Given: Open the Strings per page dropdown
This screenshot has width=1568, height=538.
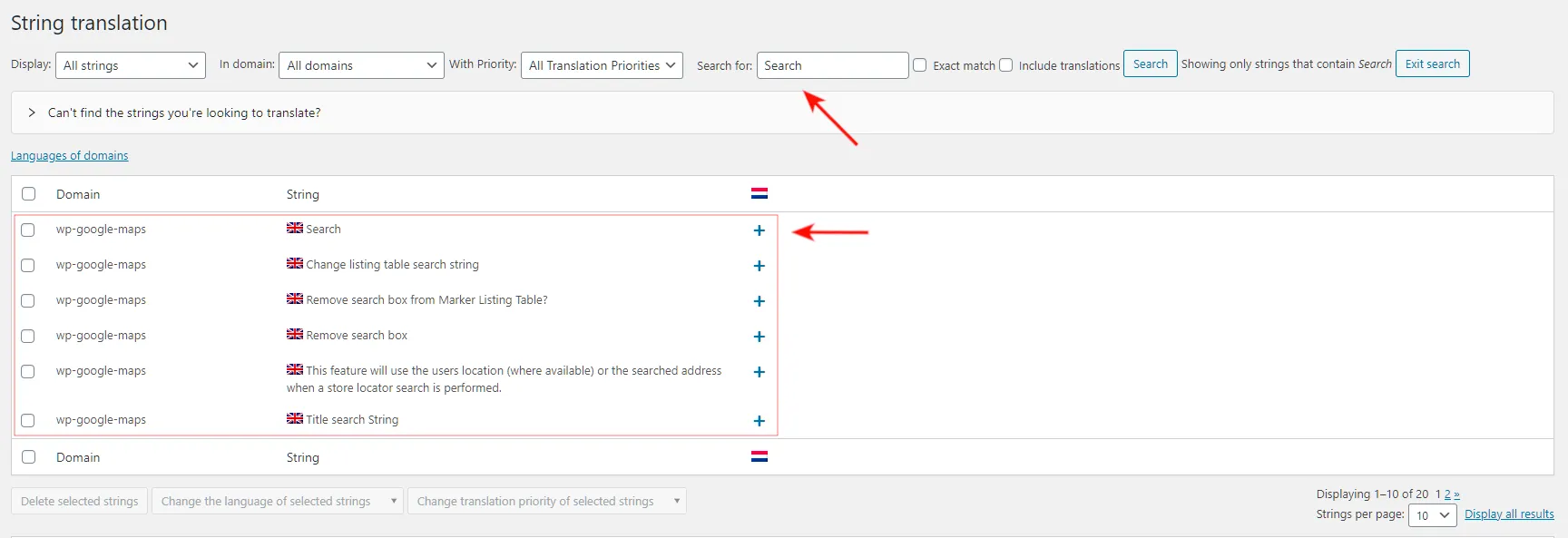Looking at the screenshot, I should click(1433, 515).
